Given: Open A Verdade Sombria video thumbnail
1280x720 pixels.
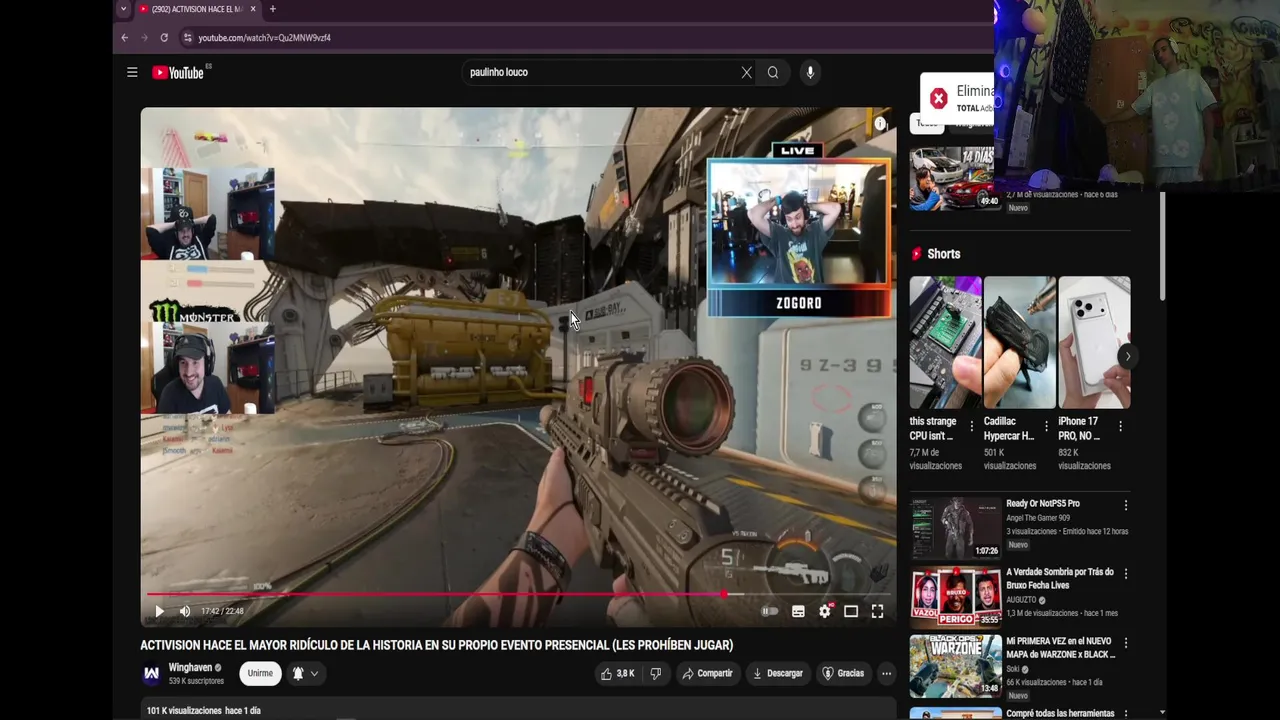Looking at the screenshot, I should (x=955, y=597).
